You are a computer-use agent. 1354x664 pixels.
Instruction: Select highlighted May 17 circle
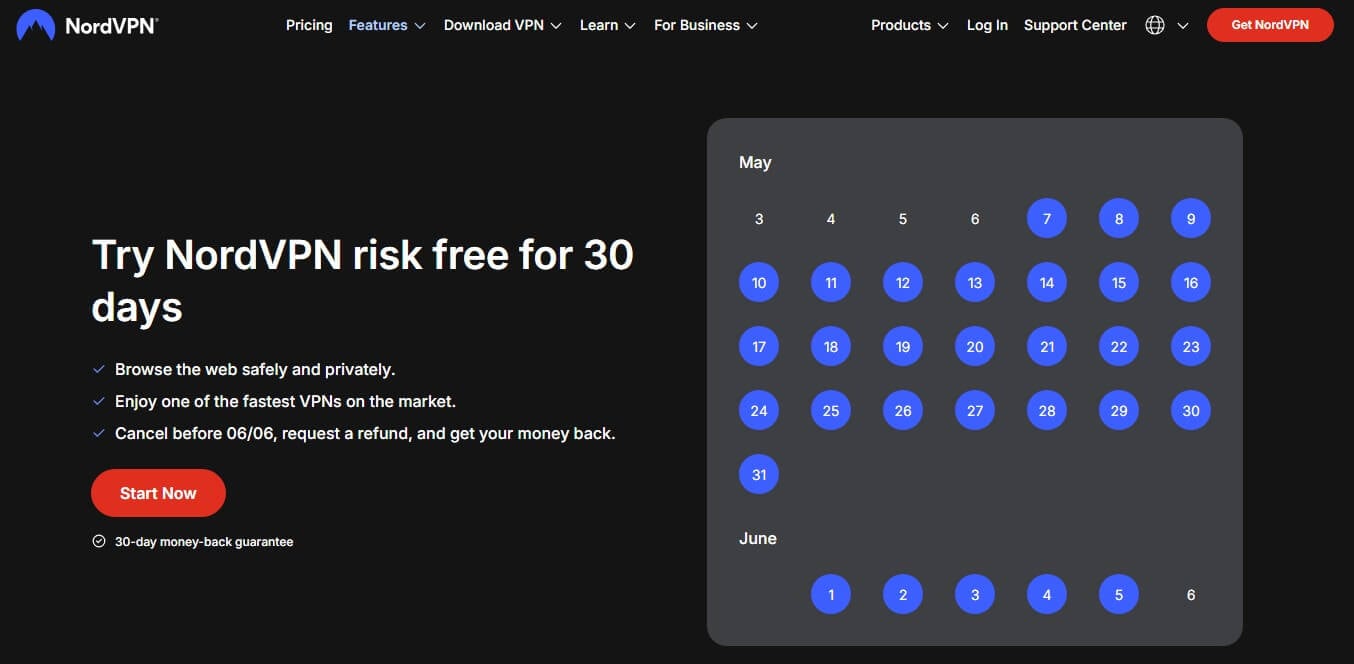point(759,346)
